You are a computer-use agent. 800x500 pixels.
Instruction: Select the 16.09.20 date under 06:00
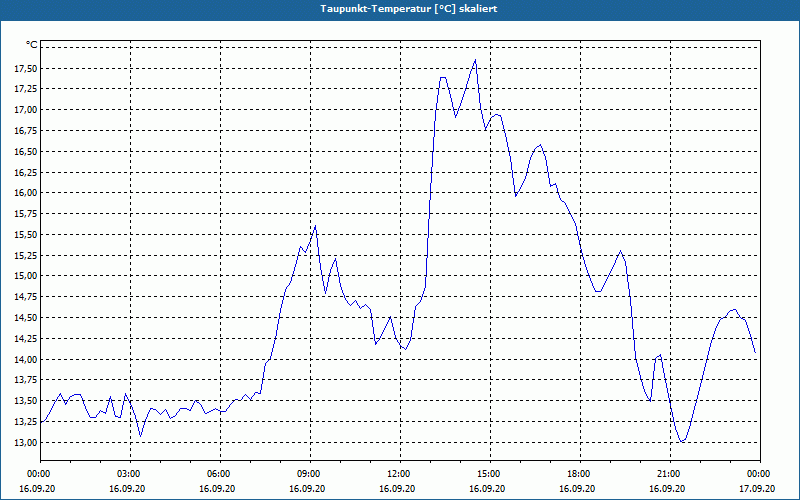click(x=218, y=488)
